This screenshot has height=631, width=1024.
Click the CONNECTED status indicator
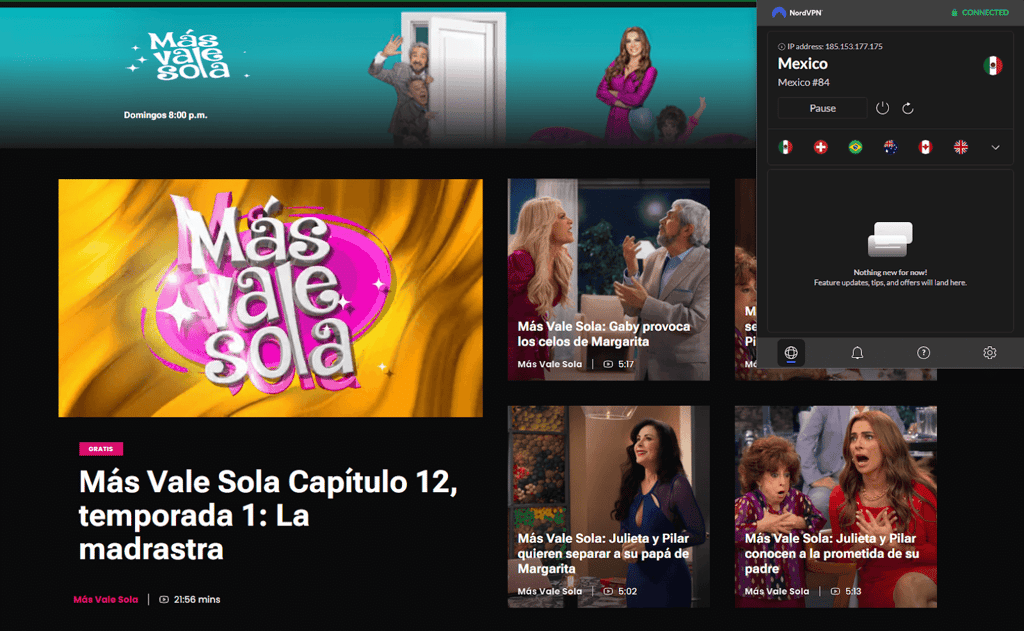980,12
